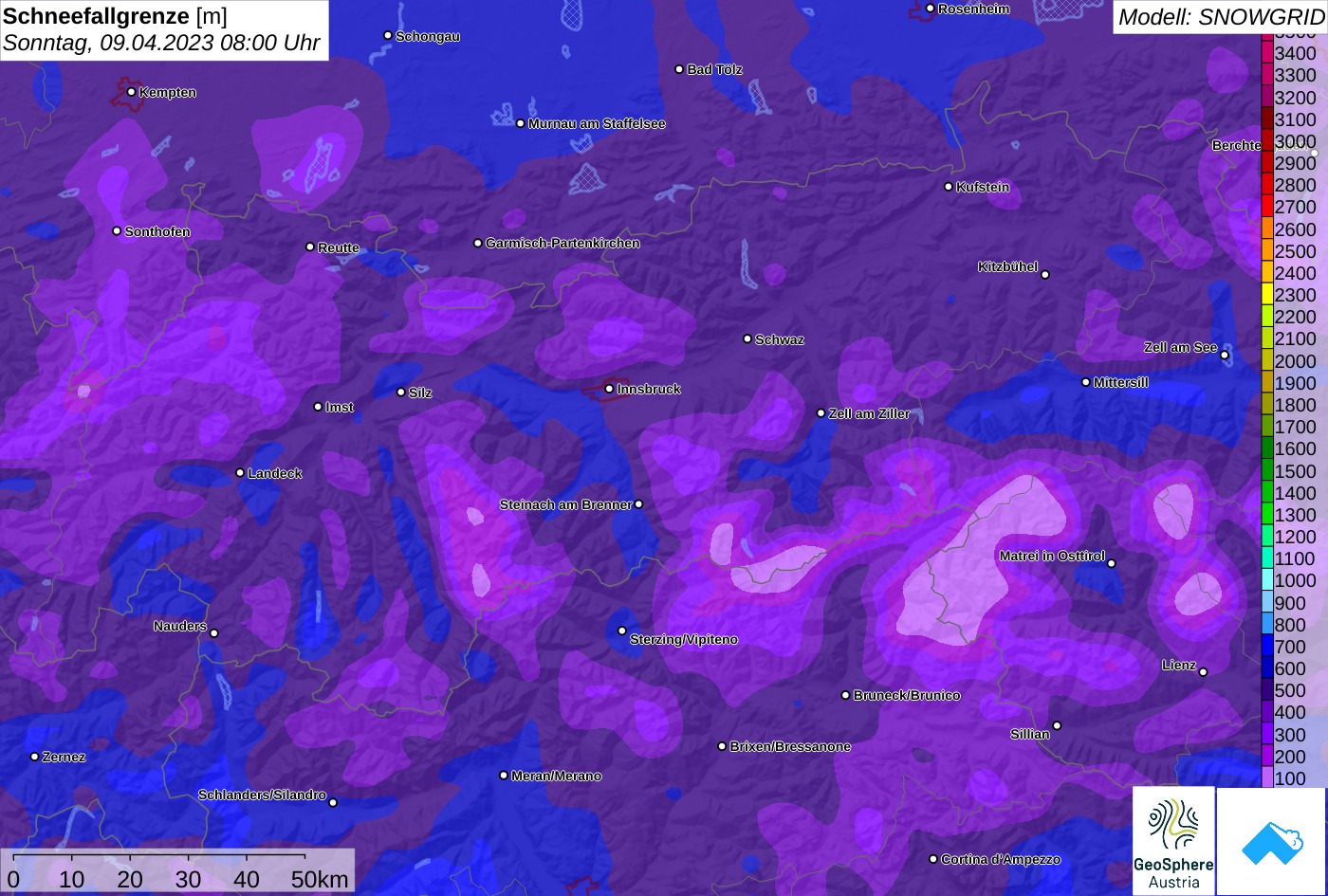Select the Matrei in Osttirol label
Image resolution: width=1328 pixels, height=896 pixels.
pos(1052,556)
